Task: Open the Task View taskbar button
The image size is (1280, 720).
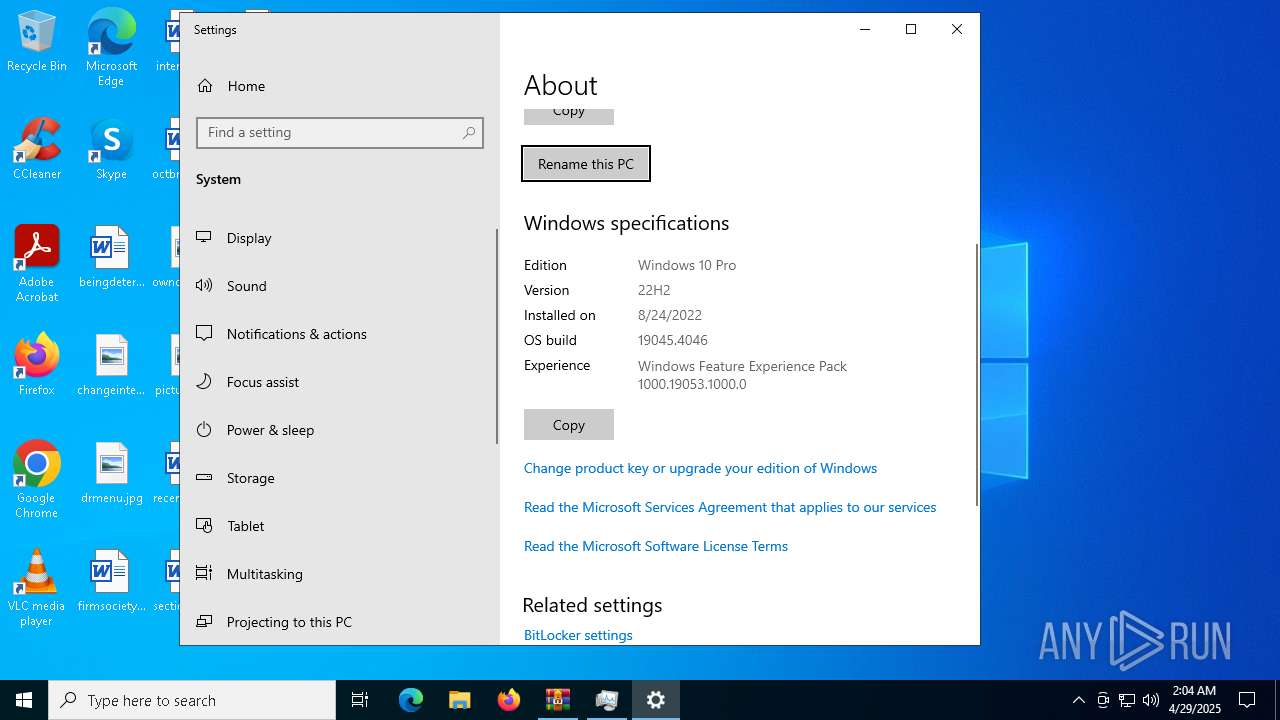Action: tap(360, 700)
